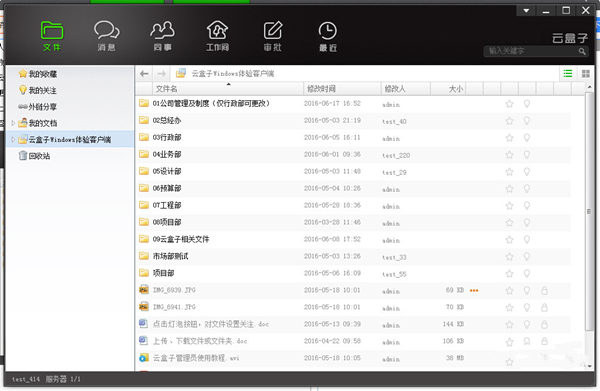Image resolution: width=600 pixels, height=391 pixels.
Task: Expand 云盒子Windows体验客户端 tree node
Action: pos(13,139)
